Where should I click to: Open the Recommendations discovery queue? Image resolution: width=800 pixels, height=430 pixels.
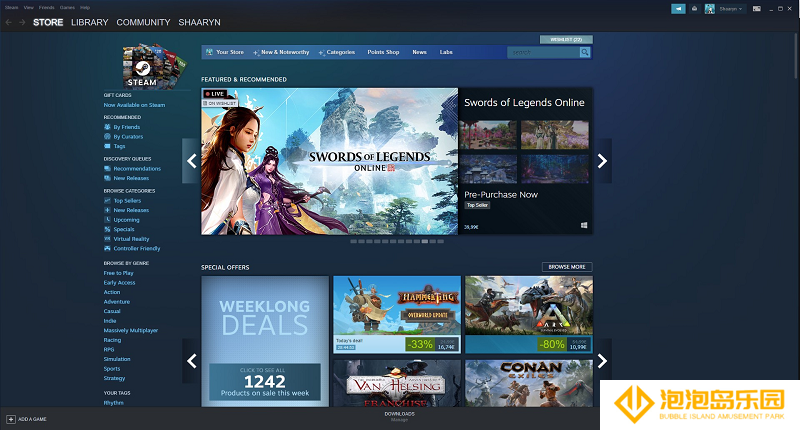(137, 168)
